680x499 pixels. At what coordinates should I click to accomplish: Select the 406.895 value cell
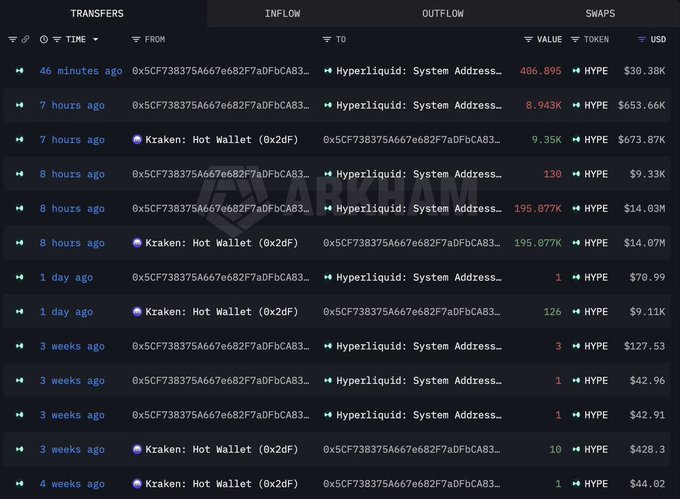pyautogui.click(x=540, y=71)
